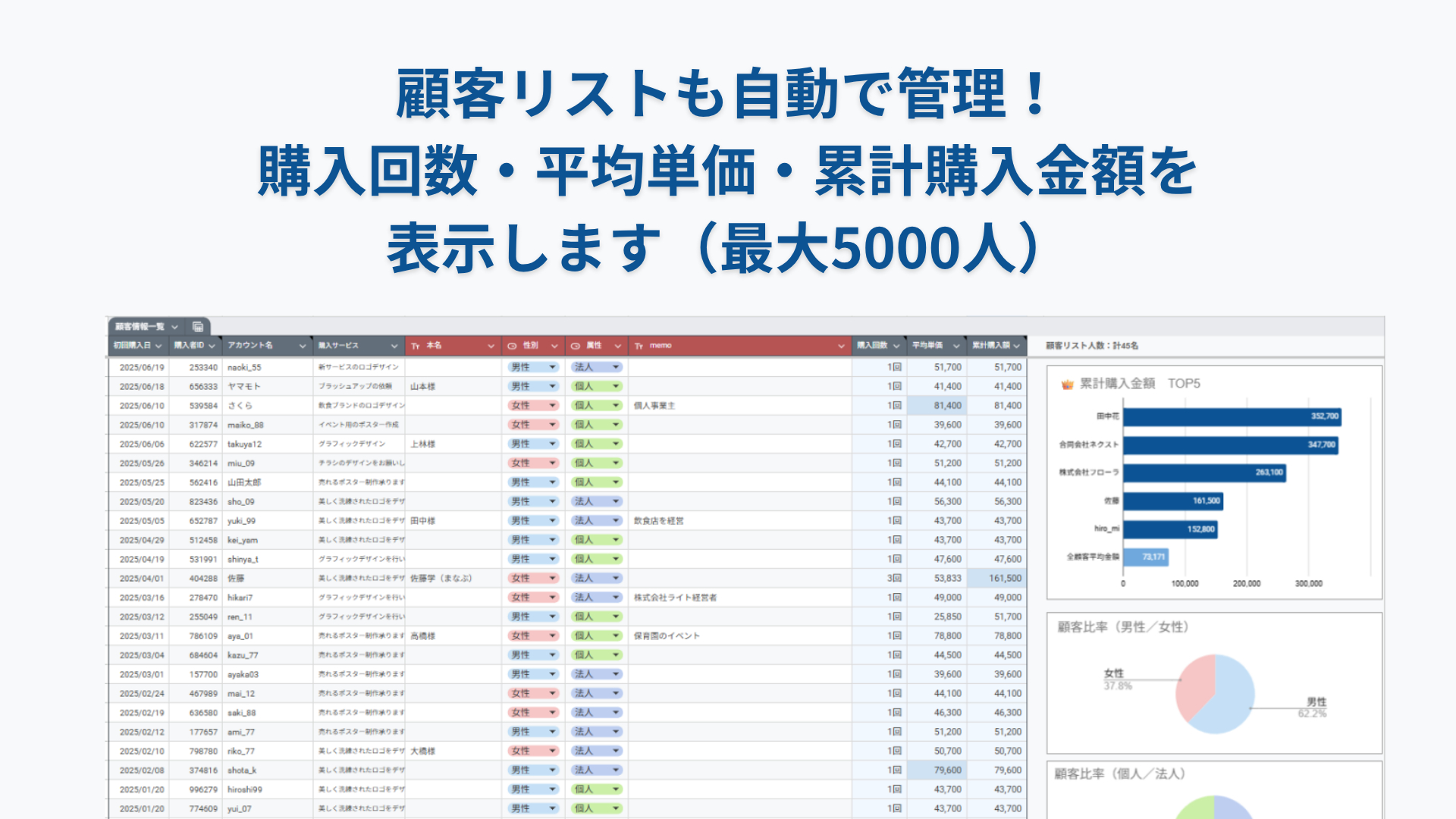1456x819 pixels.
Task: Open the 購入回数 column filter arrow
Action: pos(896,346)
